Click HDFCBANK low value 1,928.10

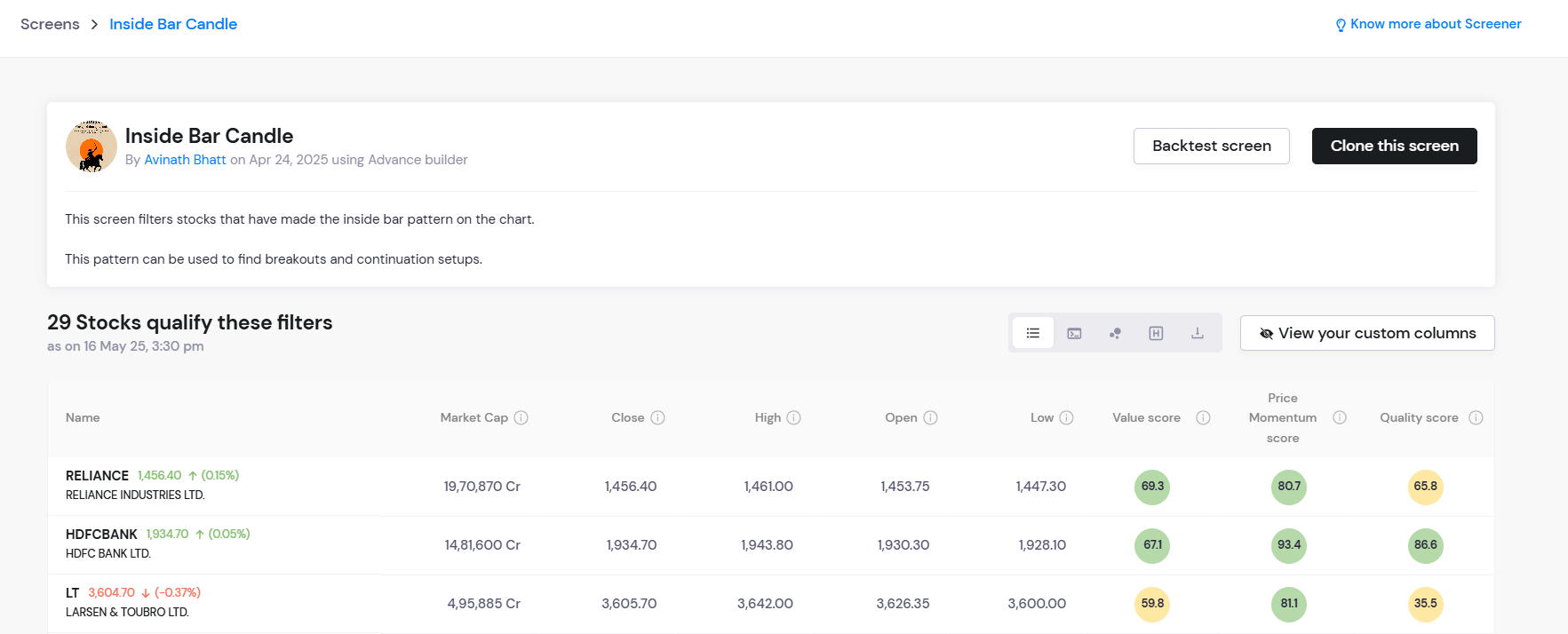(x=1042, y=545)
